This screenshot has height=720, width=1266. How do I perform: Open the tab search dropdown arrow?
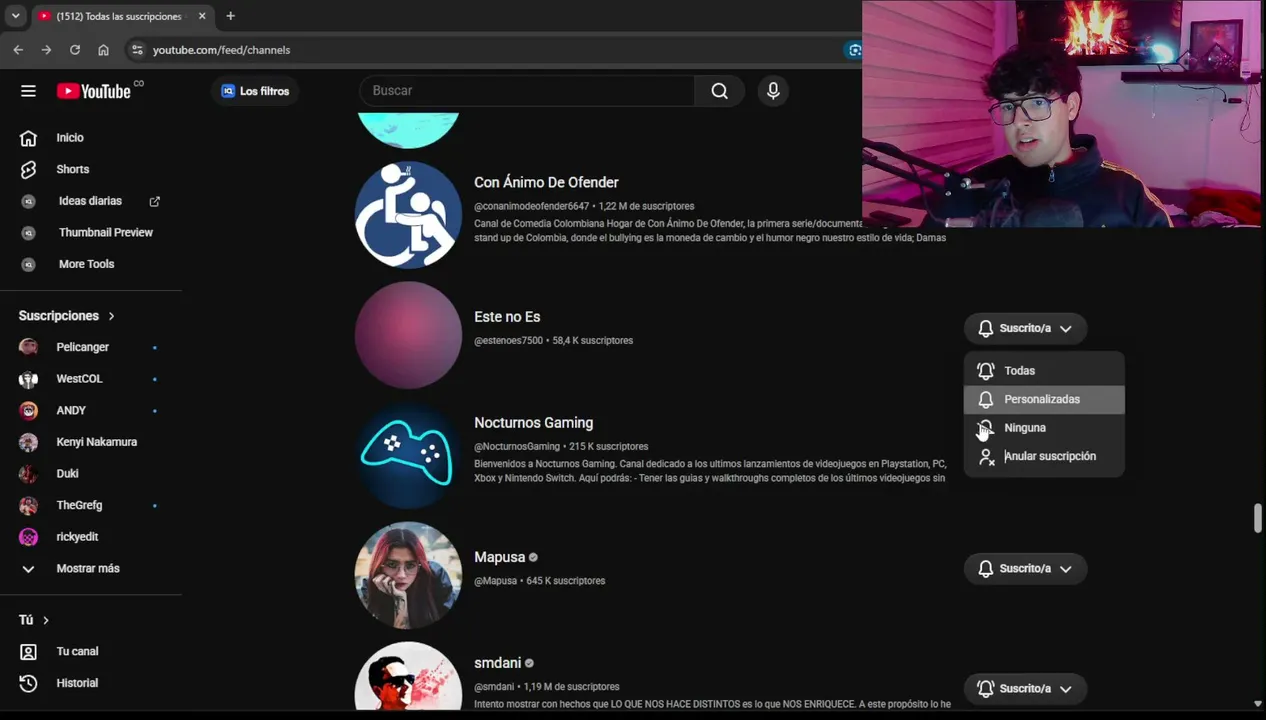click(x=15, y=16)
